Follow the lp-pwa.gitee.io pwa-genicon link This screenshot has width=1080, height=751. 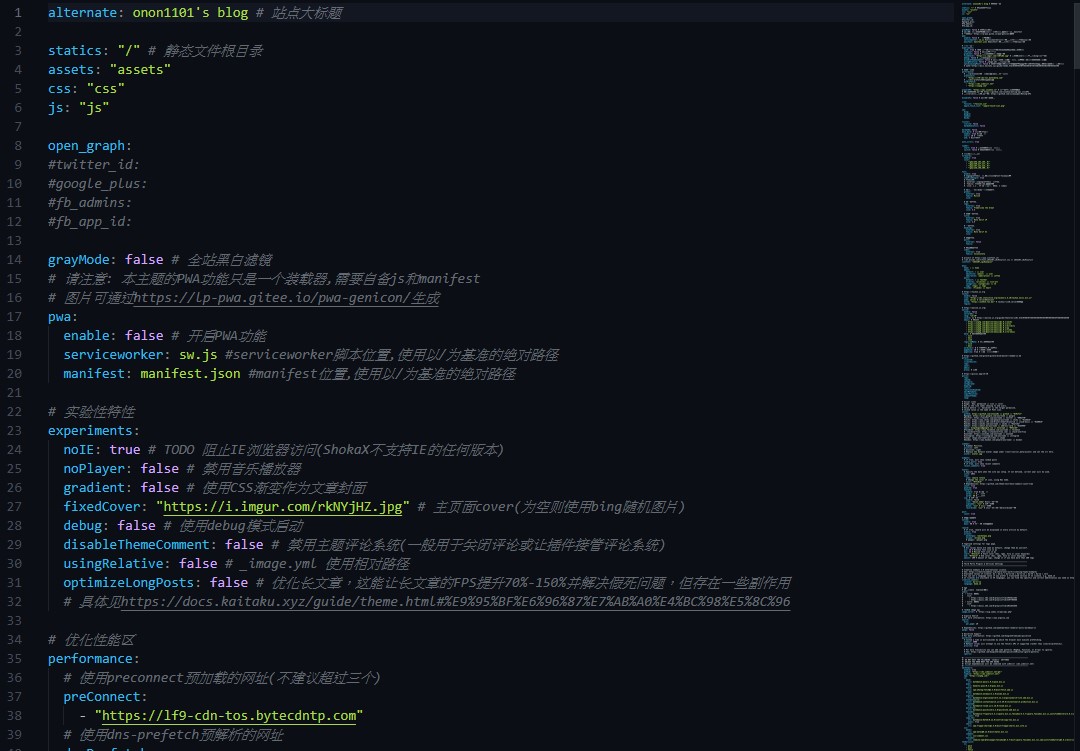[x=286, y=298]
